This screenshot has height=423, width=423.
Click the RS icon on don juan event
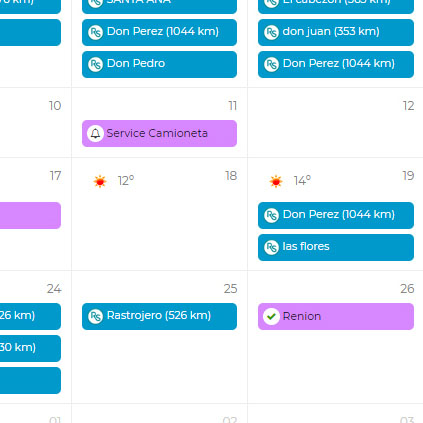pyautogui.click(x=271, y=32)
